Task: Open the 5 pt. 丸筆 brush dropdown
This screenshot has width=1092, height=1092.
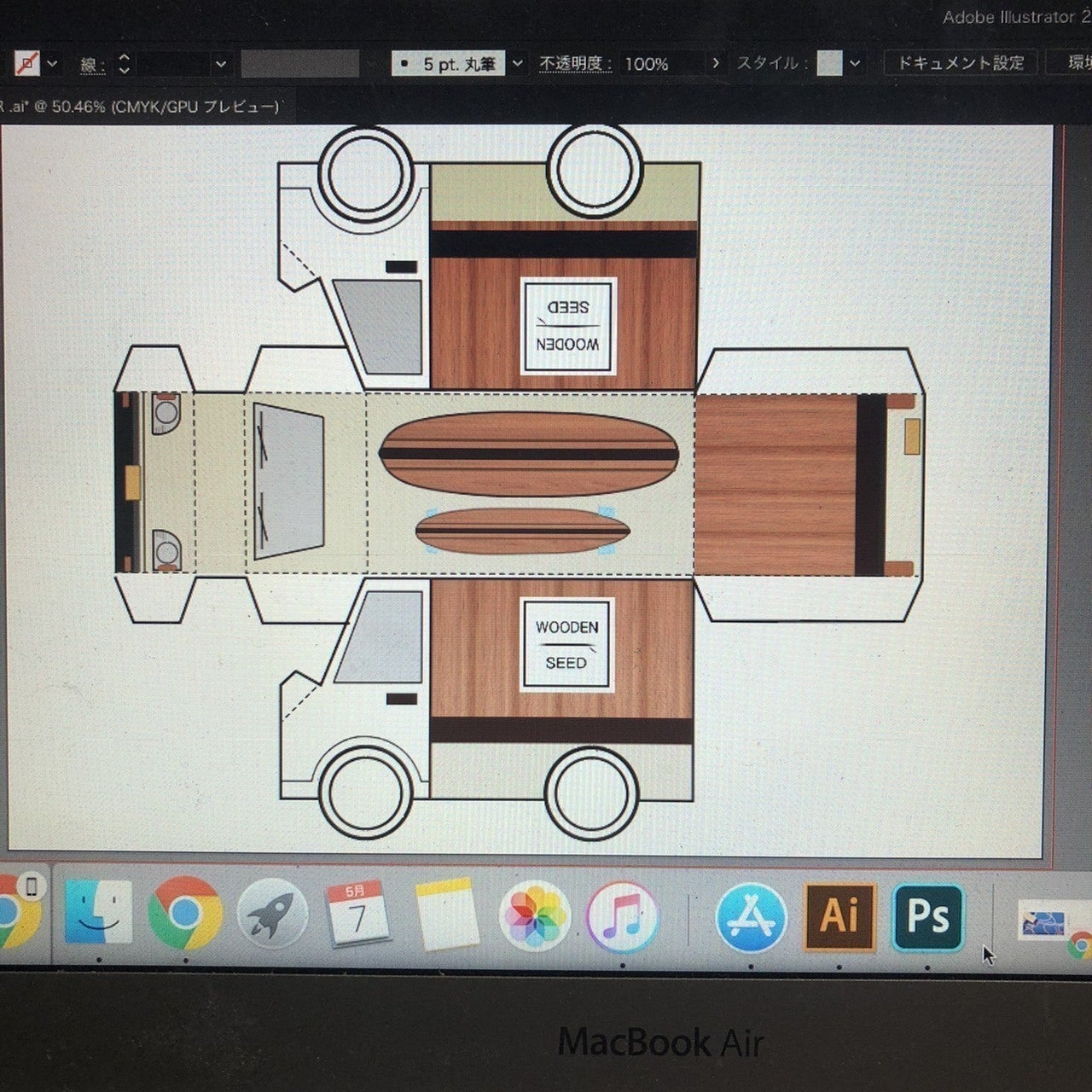Action: [x=517, y=63]
